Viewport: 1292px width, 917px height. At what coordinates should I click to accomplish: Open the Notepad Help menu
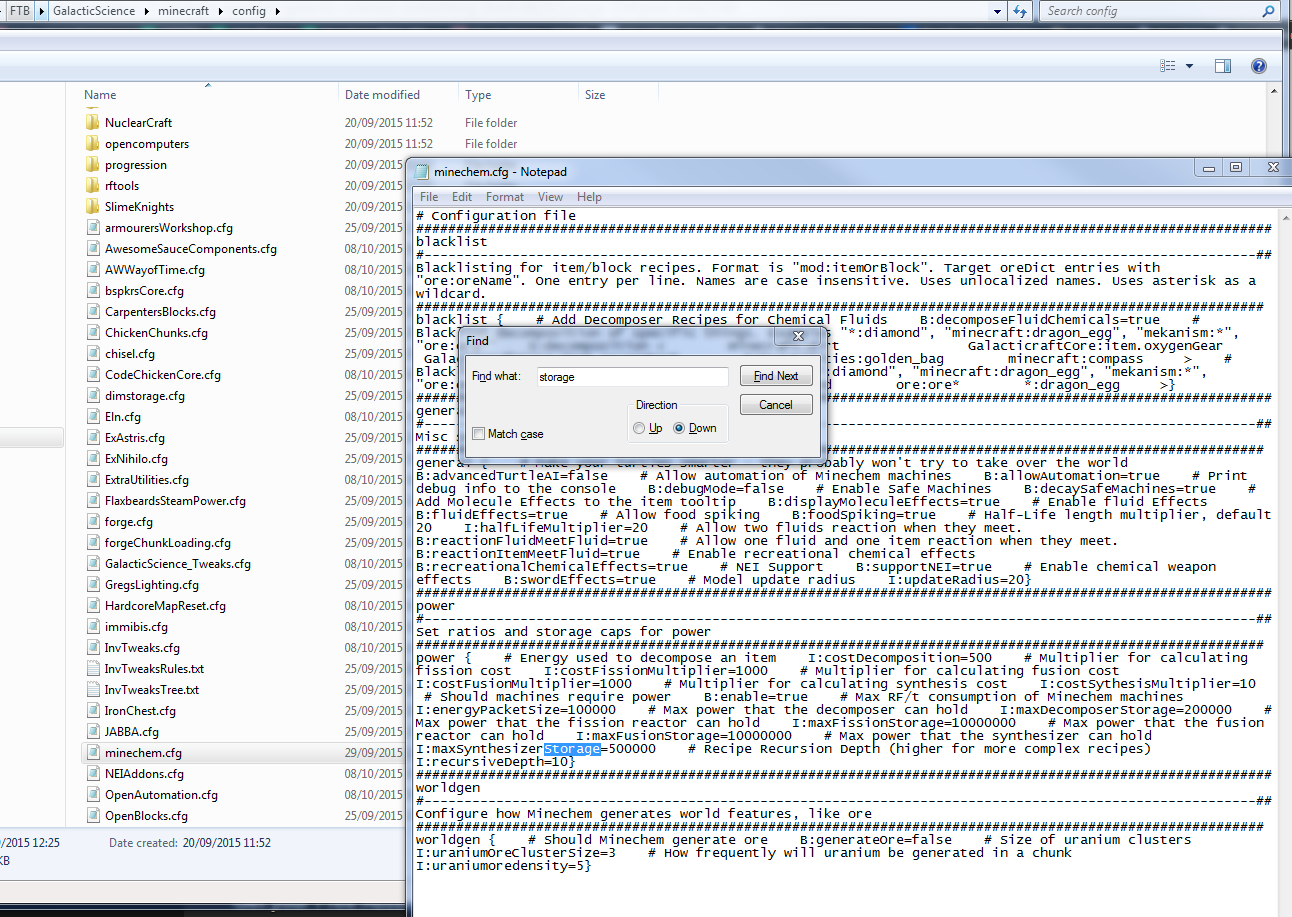click(589, 197)
